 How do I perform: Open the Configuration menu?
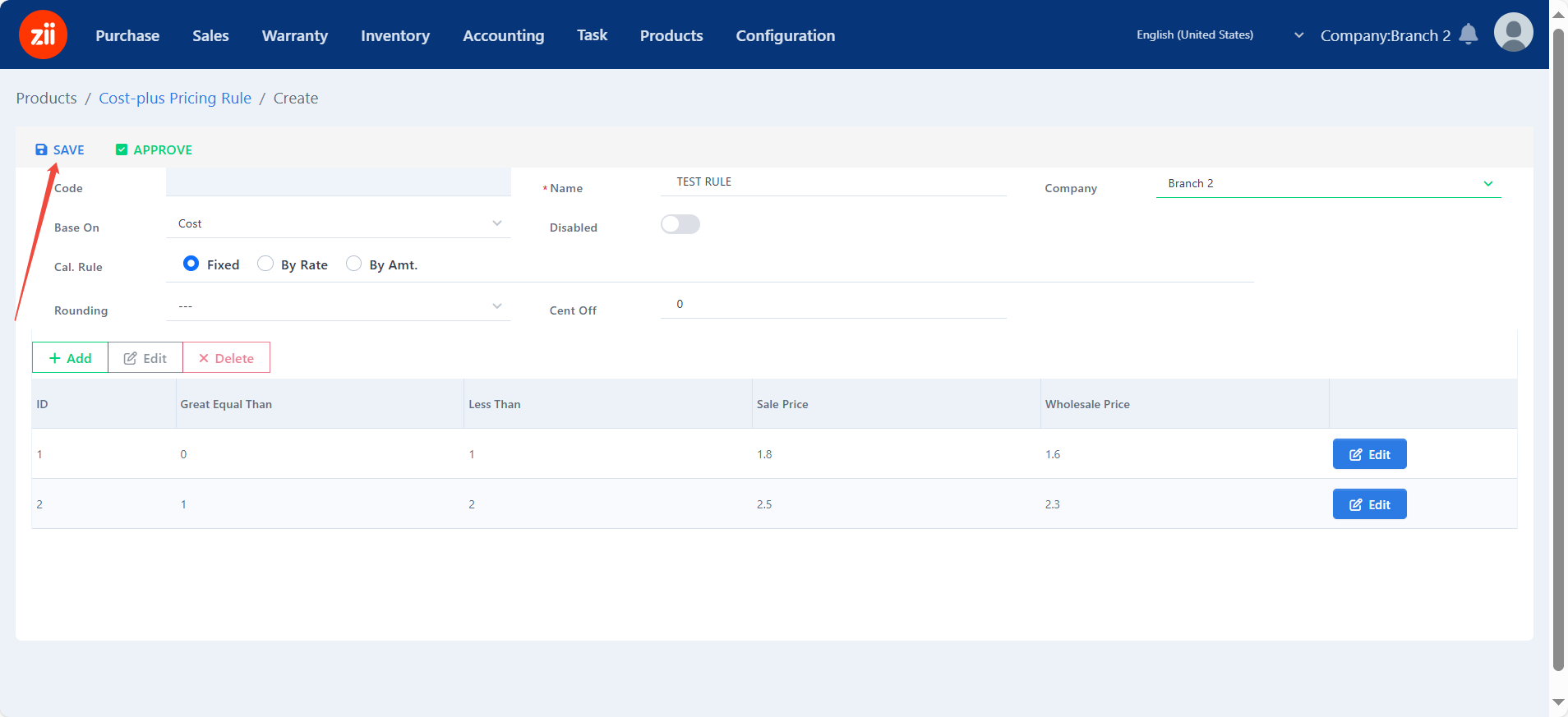(786, 35)
